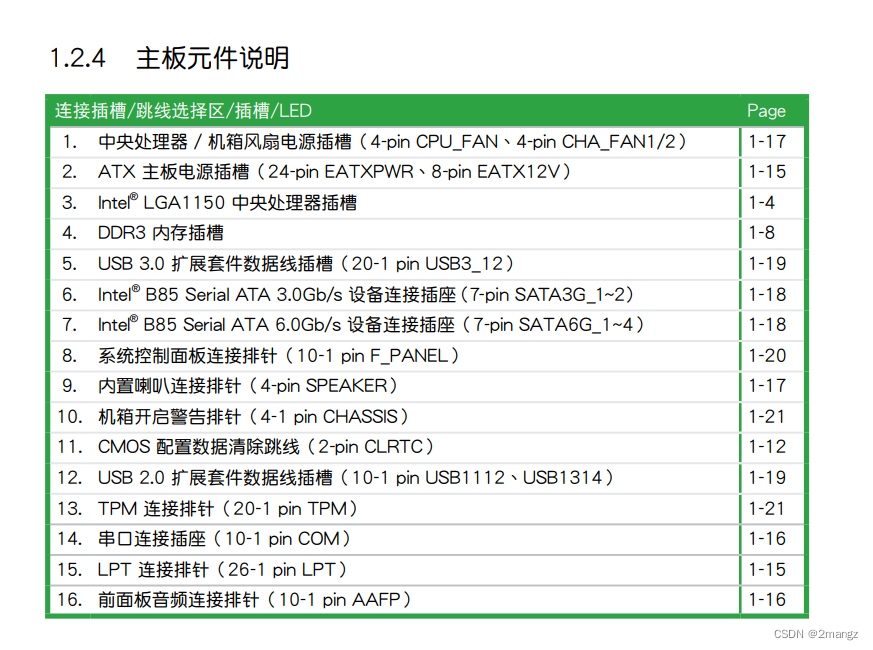Select row 6 "Serial ATA 3.0Gb/s 设备连接插座"
Screen dimensions: 873x650
pos(321,294)
